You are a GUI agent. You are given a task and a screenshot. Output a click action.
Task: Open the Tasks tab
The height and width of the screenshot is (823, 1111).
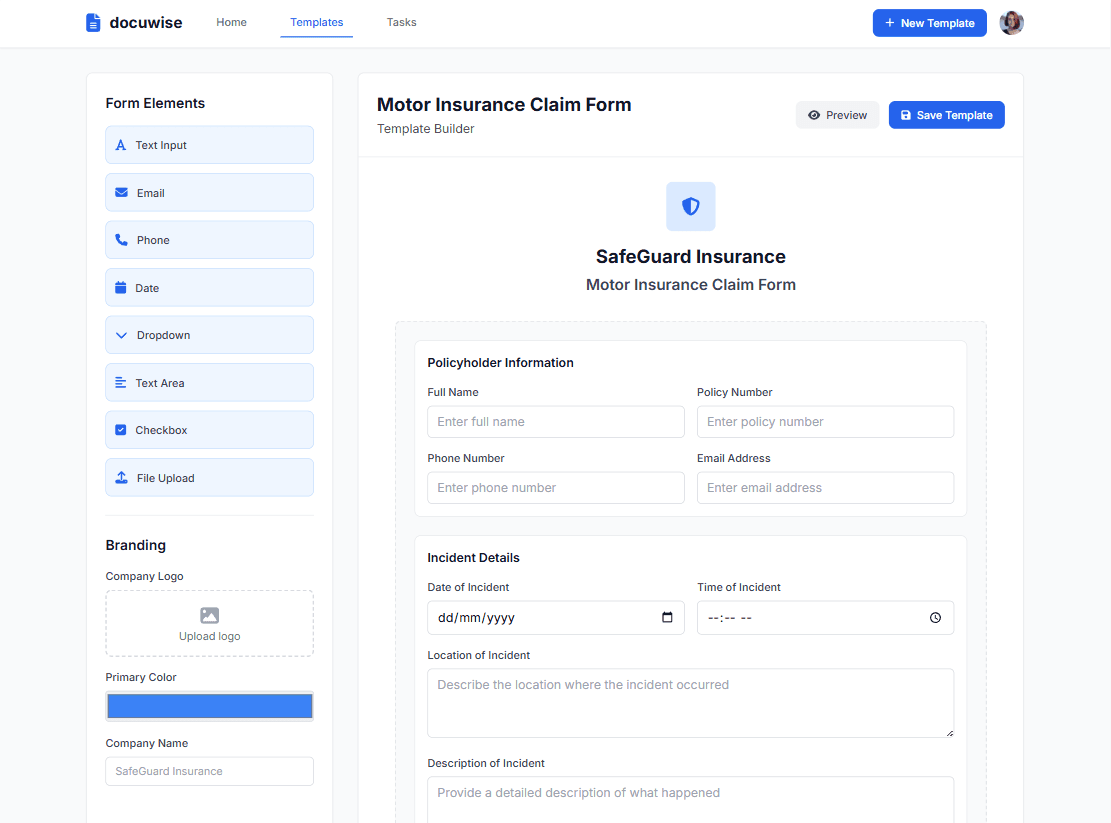click(x=401, y=22)
